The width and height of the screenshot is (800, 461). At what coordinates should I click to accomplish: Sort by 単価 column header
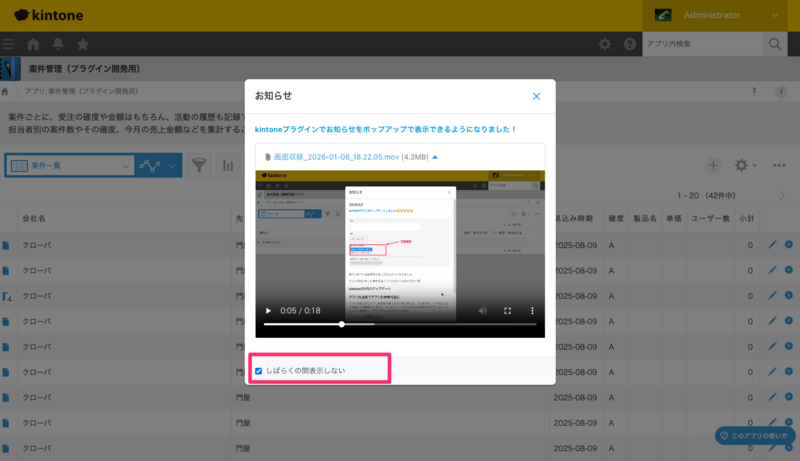point(673,218)
